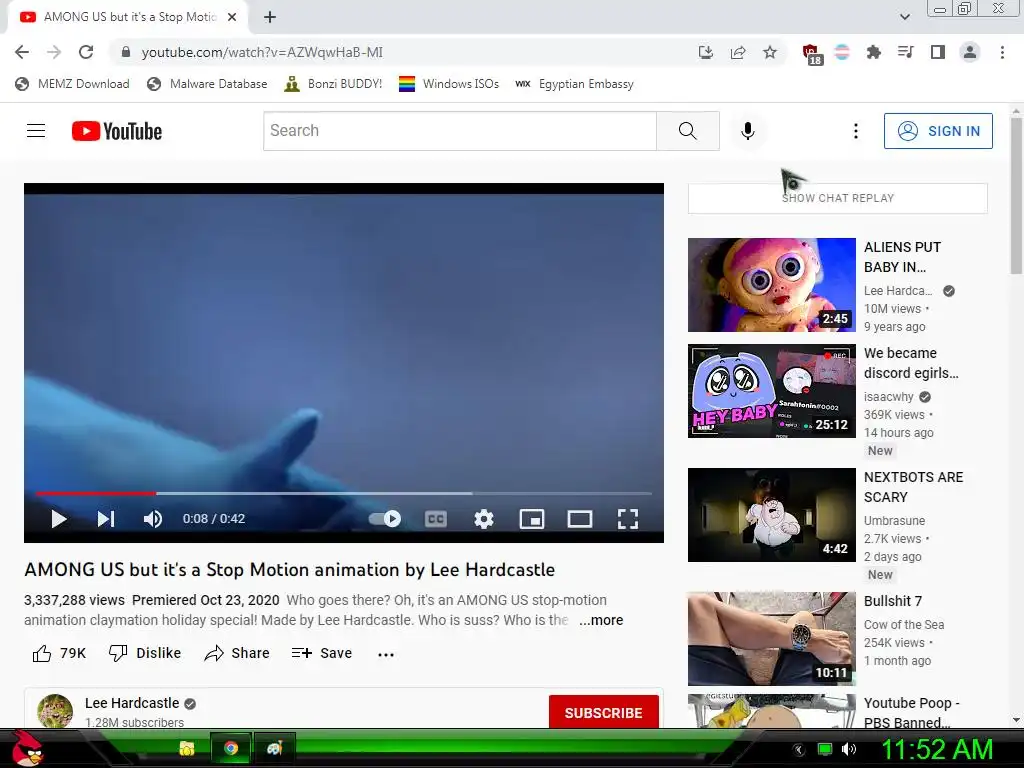Open new tab with plus

(270, 18)
